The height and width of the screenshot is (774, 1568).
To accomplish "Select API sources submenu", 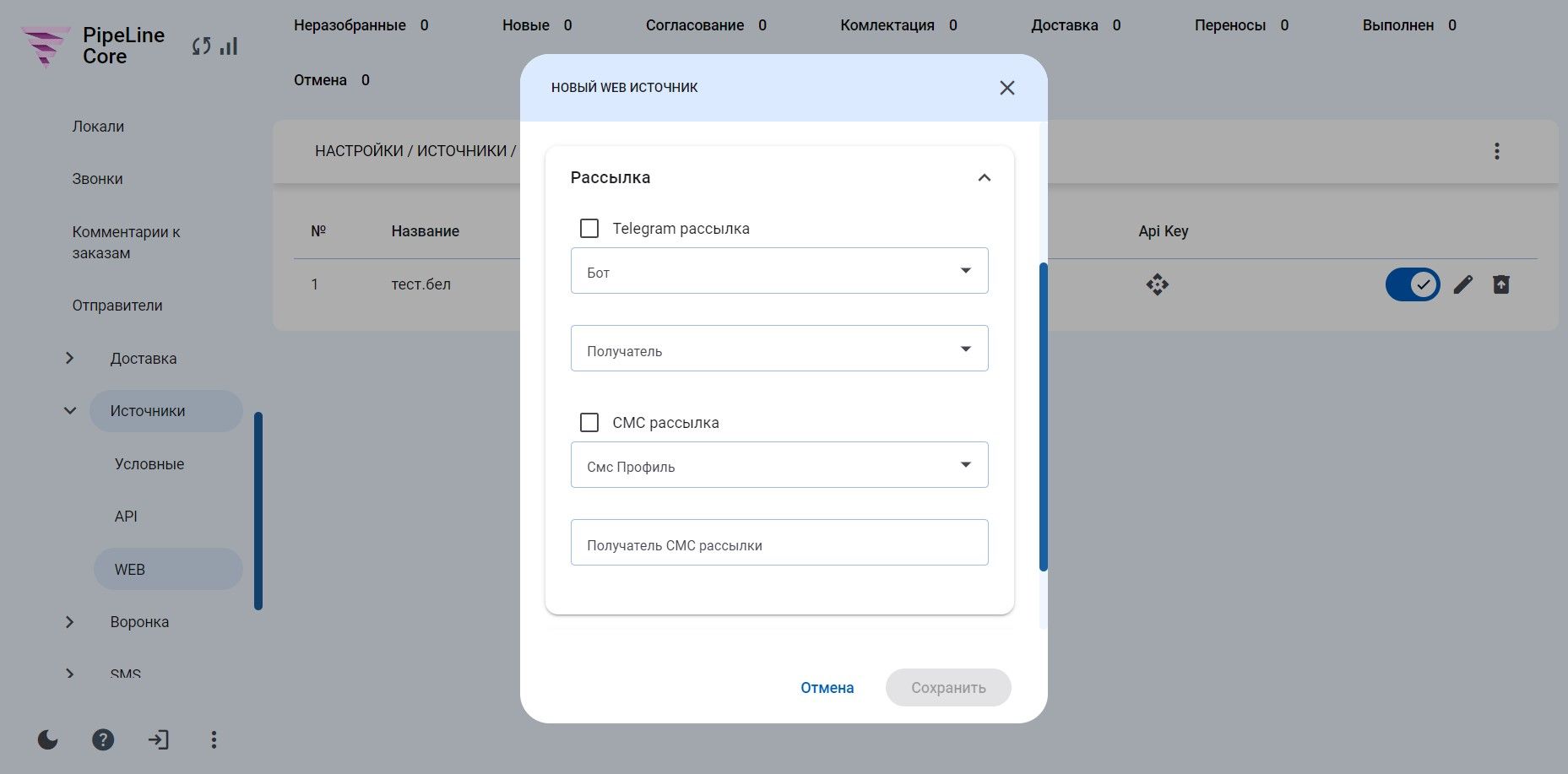I will click(126, 517).
